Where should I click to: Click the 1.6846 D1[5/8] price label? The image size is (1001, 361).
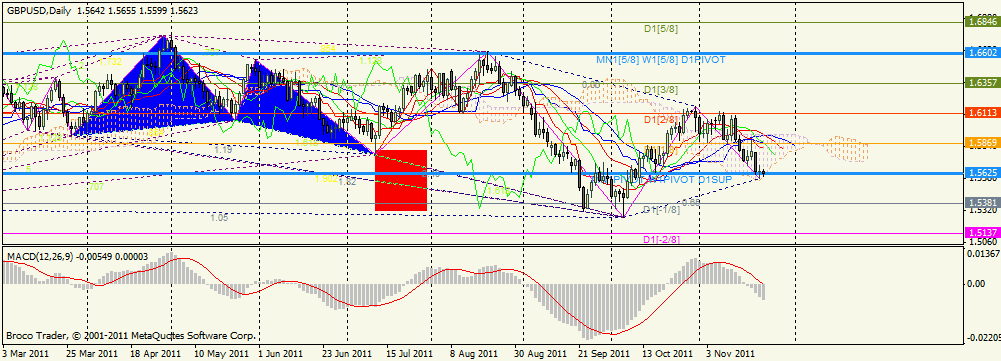pyautogui.click(x=982, y=22)
